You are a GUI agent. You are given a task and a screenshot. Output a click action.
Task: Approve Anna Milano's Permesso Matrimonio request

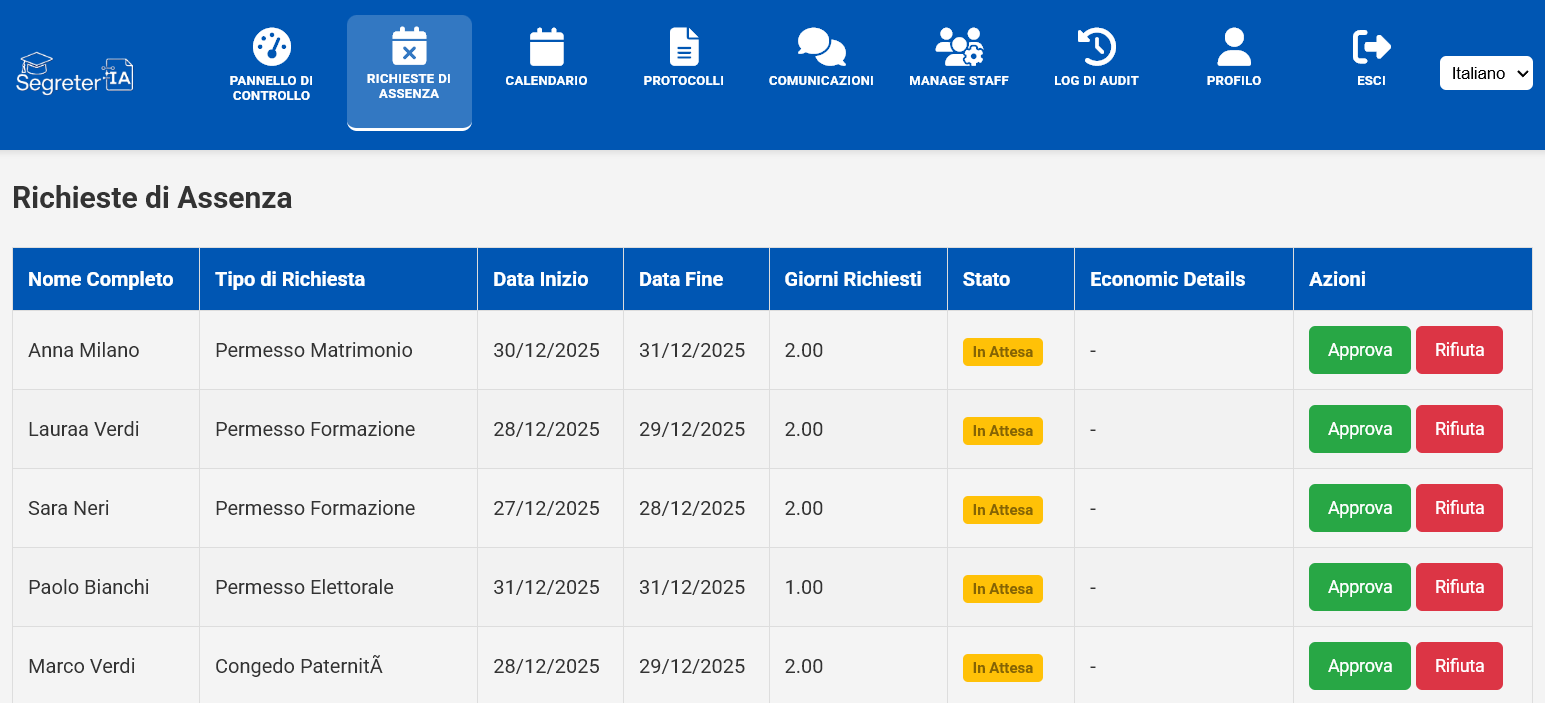(x=1359, y=350)
